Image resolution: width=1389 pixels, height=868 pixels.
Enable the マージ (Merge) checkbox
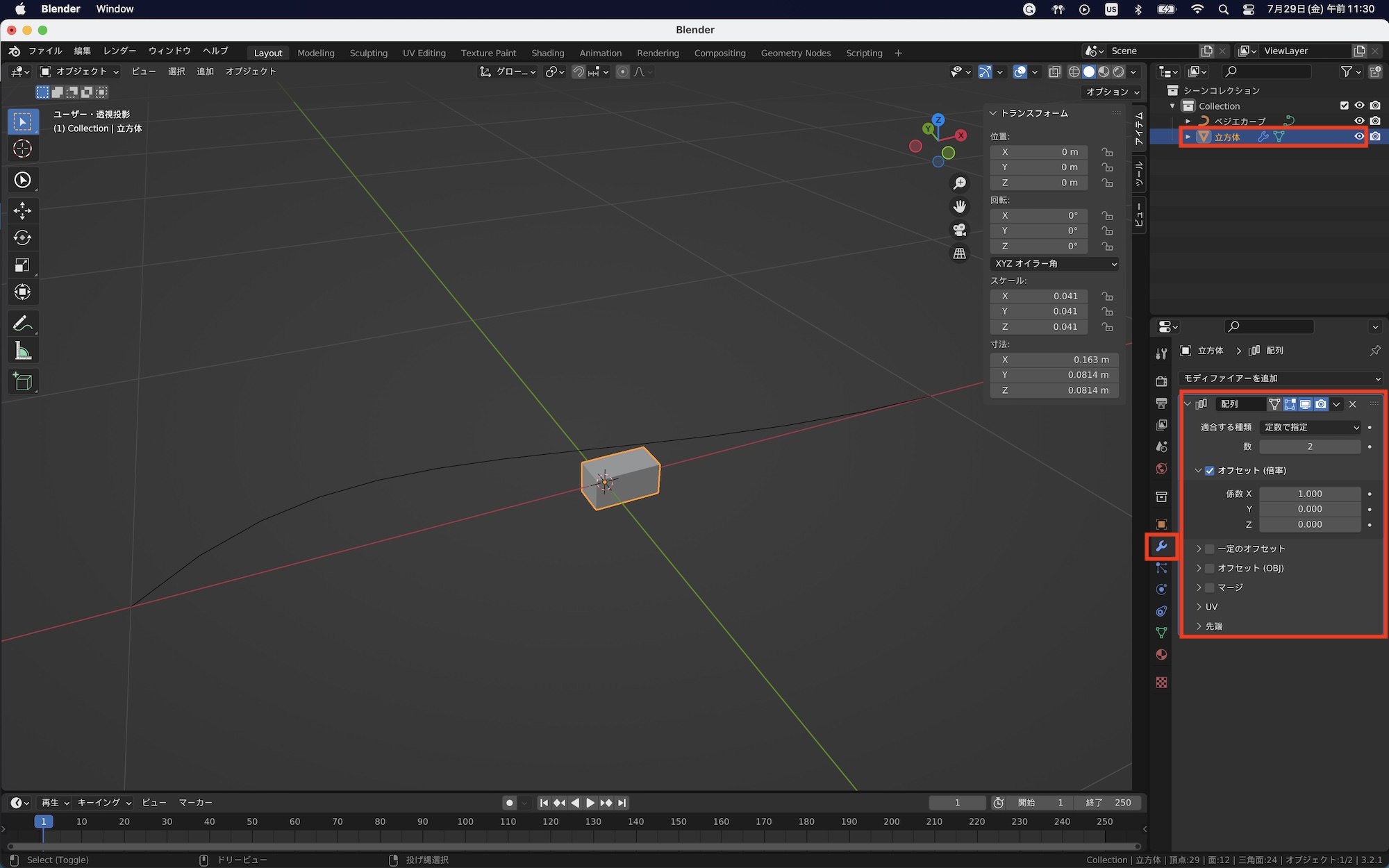[1210, 587]
